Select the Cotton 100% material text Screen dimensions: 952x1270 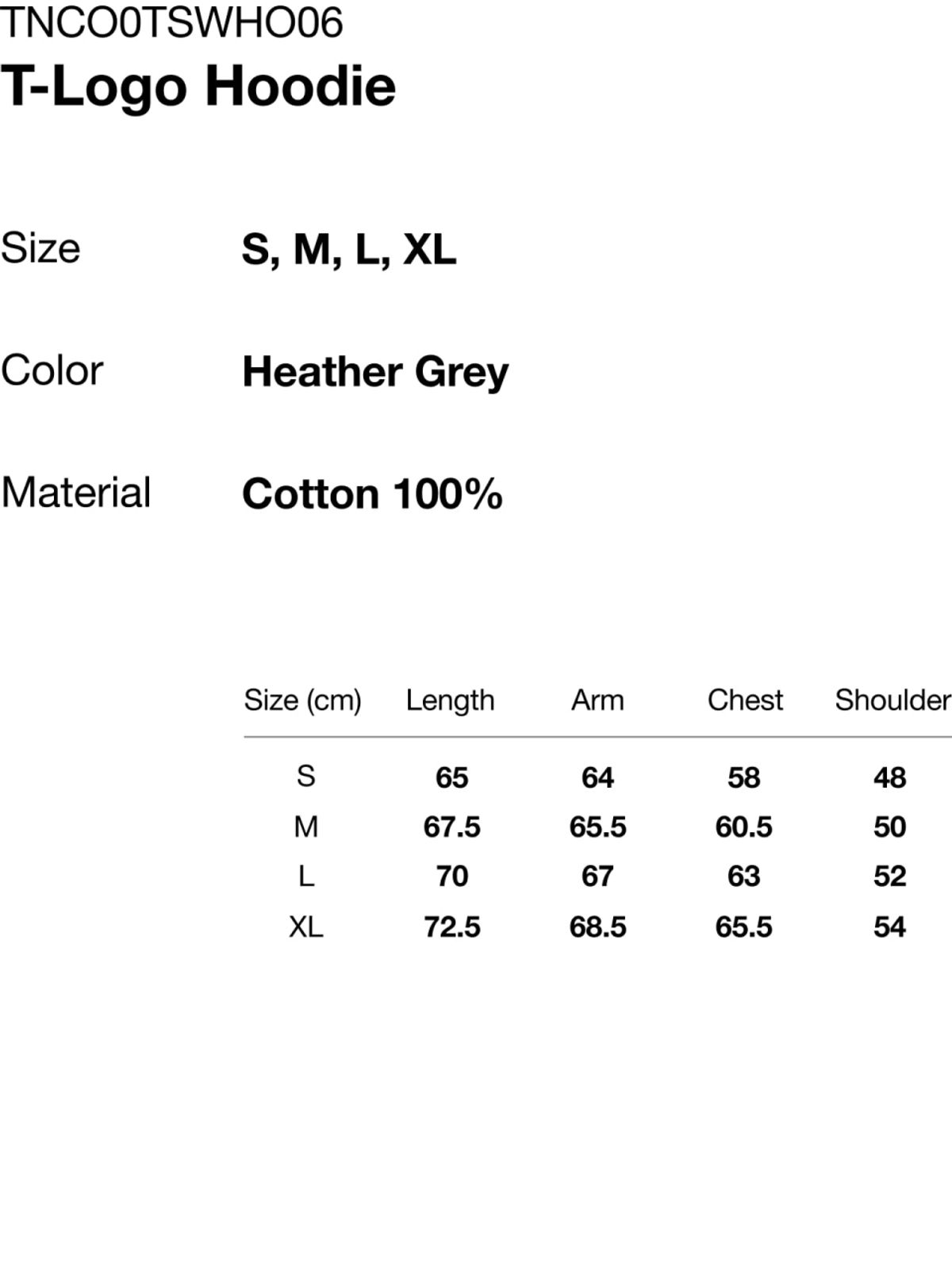pos(372,494)
